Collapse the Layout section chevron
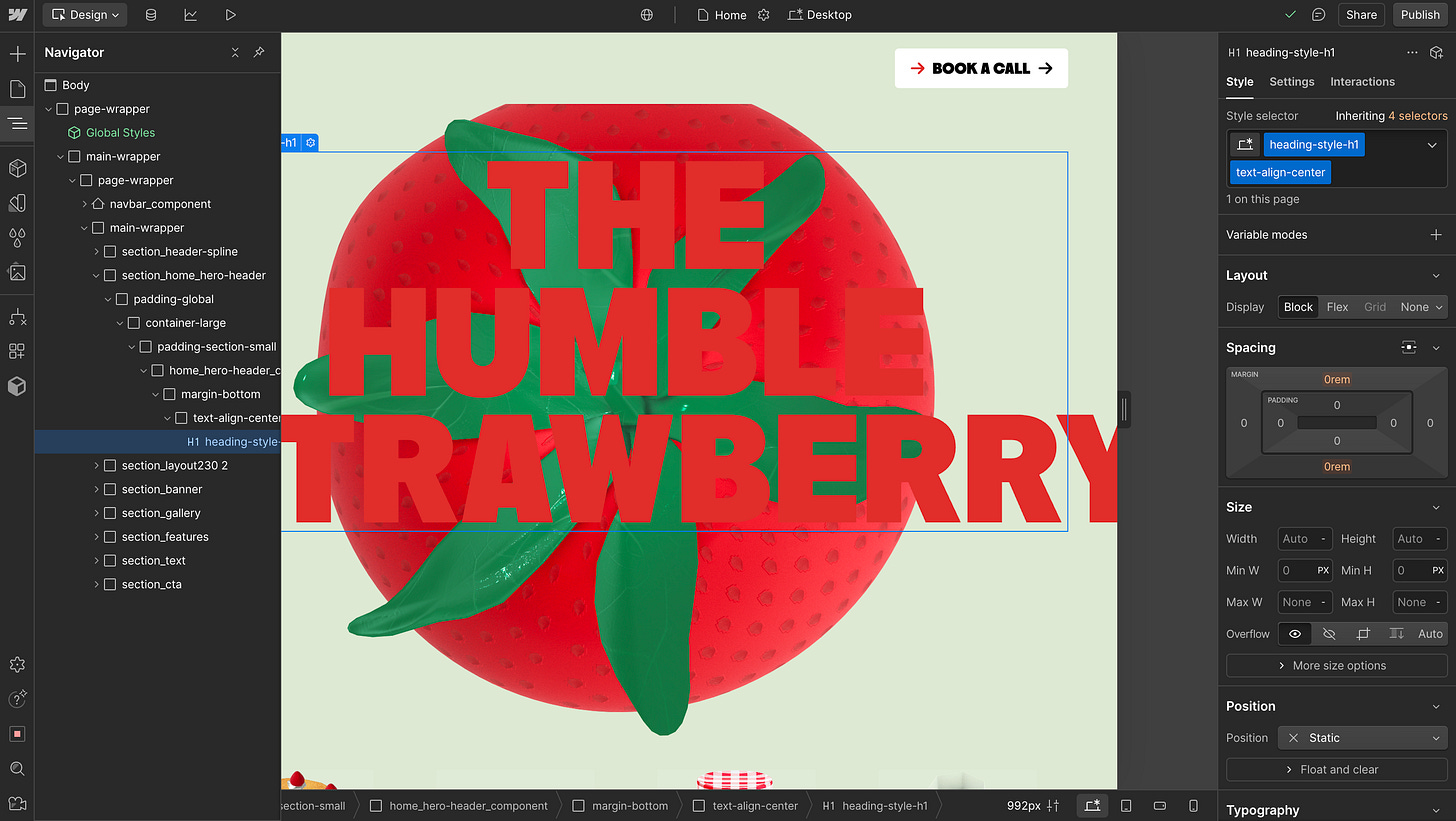The width and height of the screenshot is (1456, 821). click(1437, 275)
